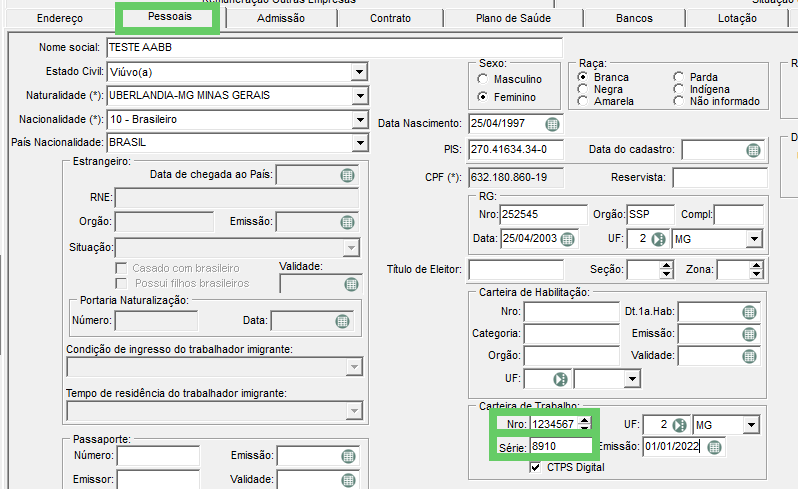The width and height of the screenshot is (798, 489).
Task: Click the PIS number field
Action: tap(516, 150)
